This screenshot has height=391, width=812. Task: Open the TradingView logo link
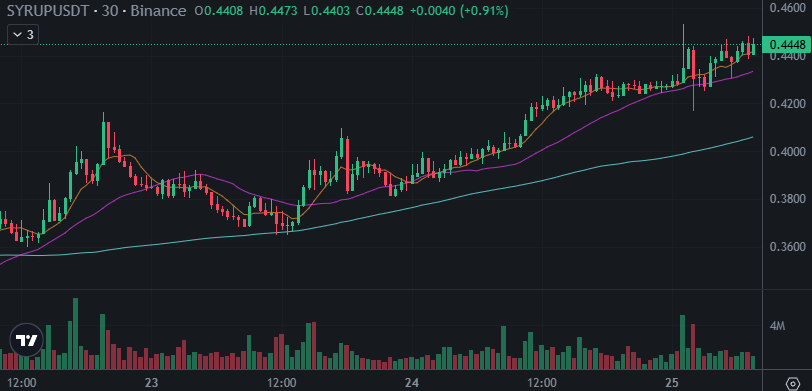click(x=26, y=340)
